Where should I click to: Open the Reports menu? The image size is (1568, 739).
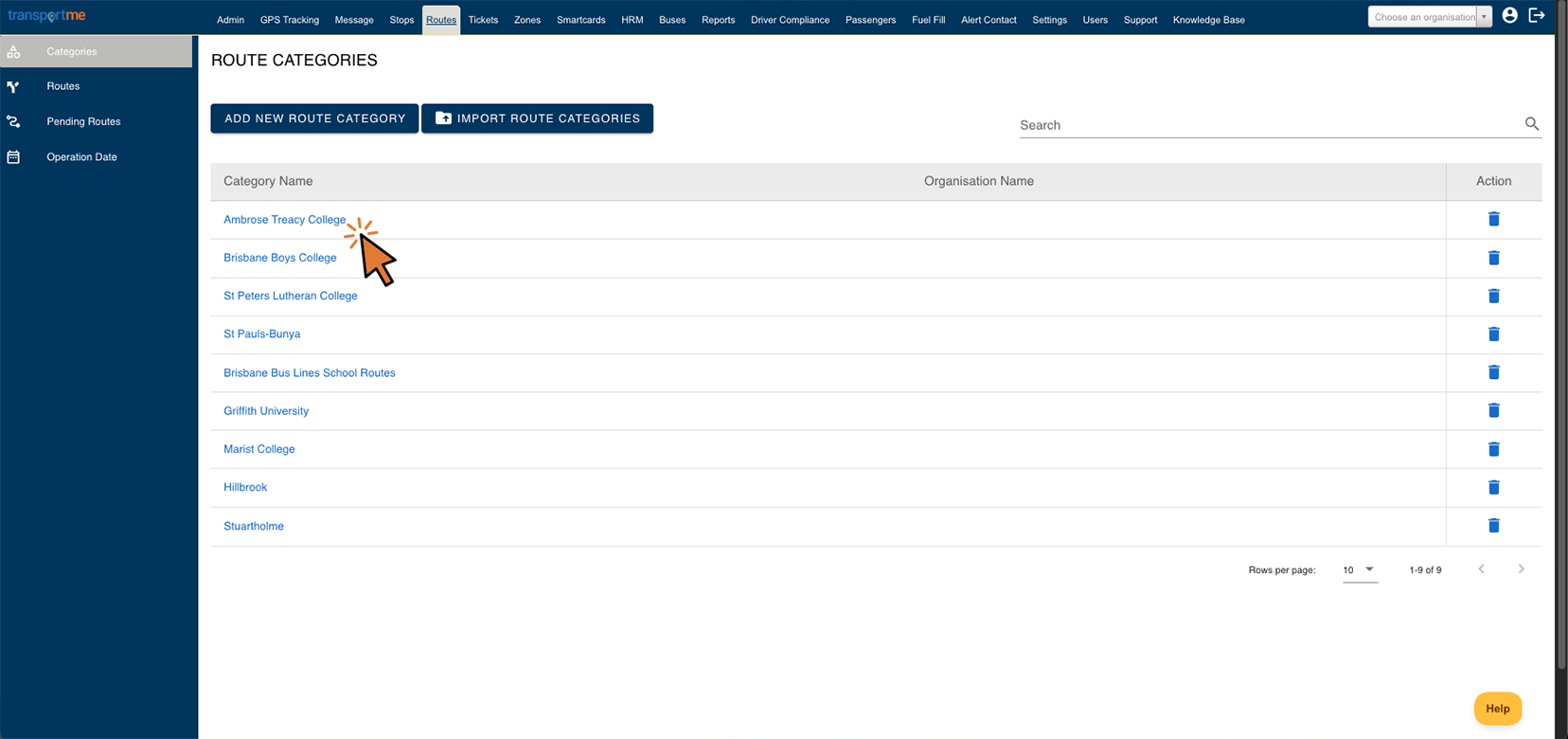[719, 20]
